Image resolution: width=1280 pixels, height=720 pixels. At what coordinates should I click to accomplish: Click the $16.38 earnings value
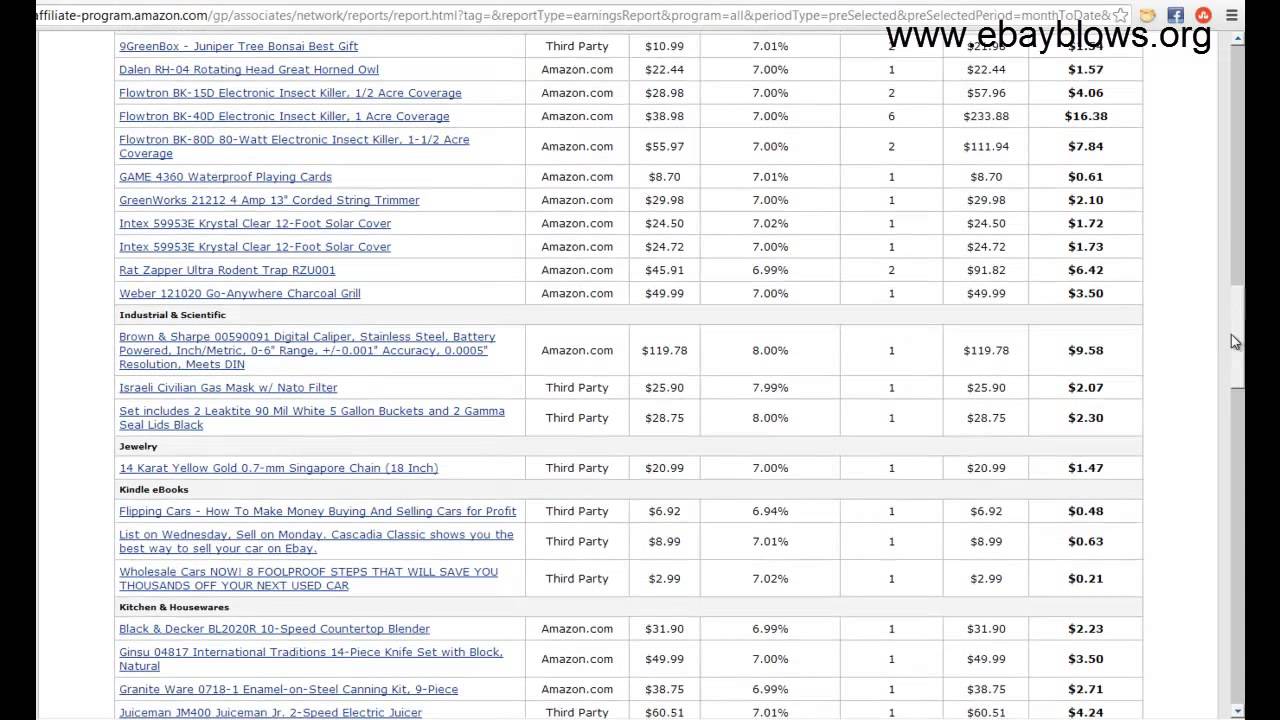pos(1085,116)
